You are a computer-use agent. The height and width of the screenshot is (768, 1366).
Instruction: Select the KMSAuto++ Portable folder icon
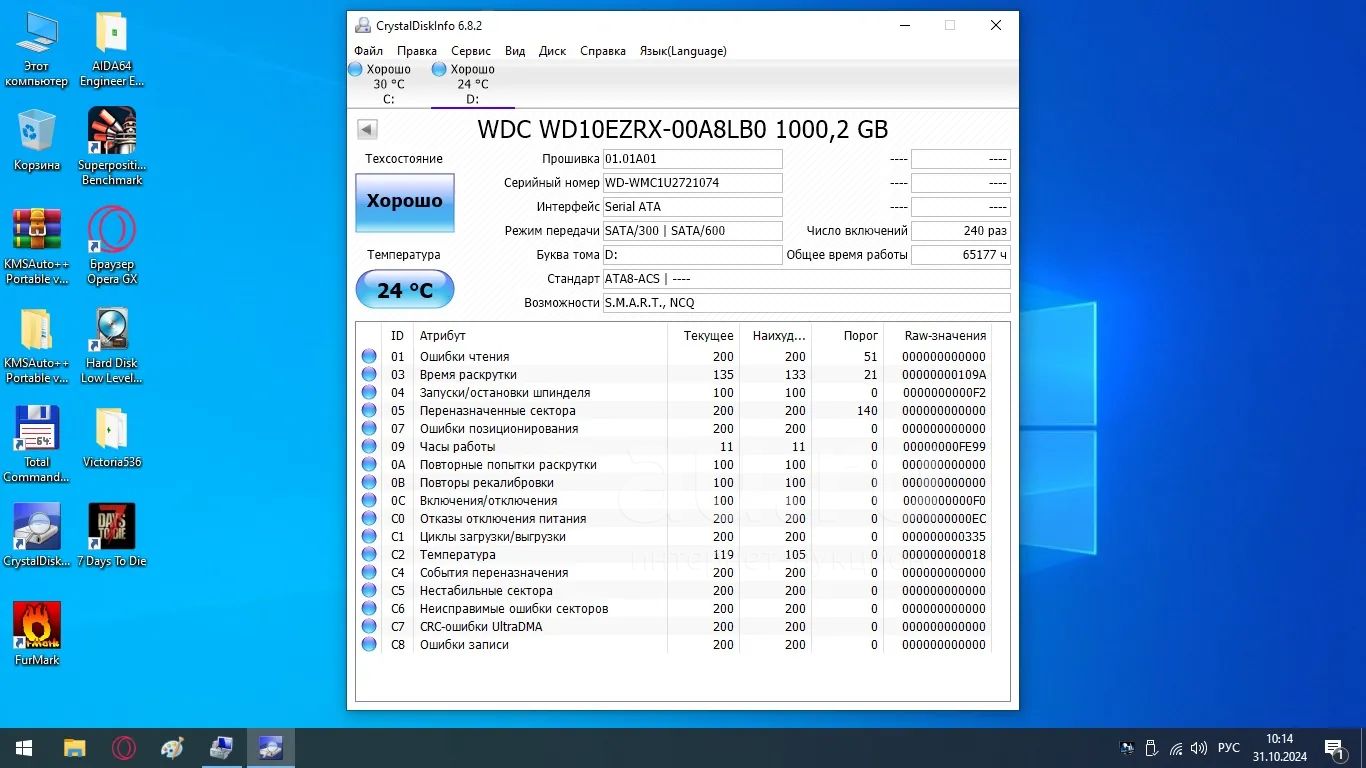click(37, 345)
